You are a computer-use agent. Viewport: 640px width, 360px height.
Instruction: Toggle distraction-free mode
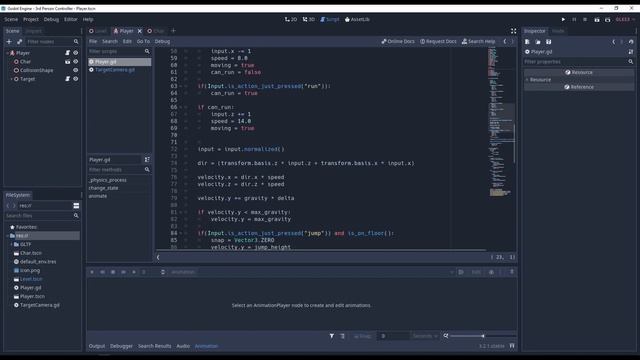coord(513,31)
